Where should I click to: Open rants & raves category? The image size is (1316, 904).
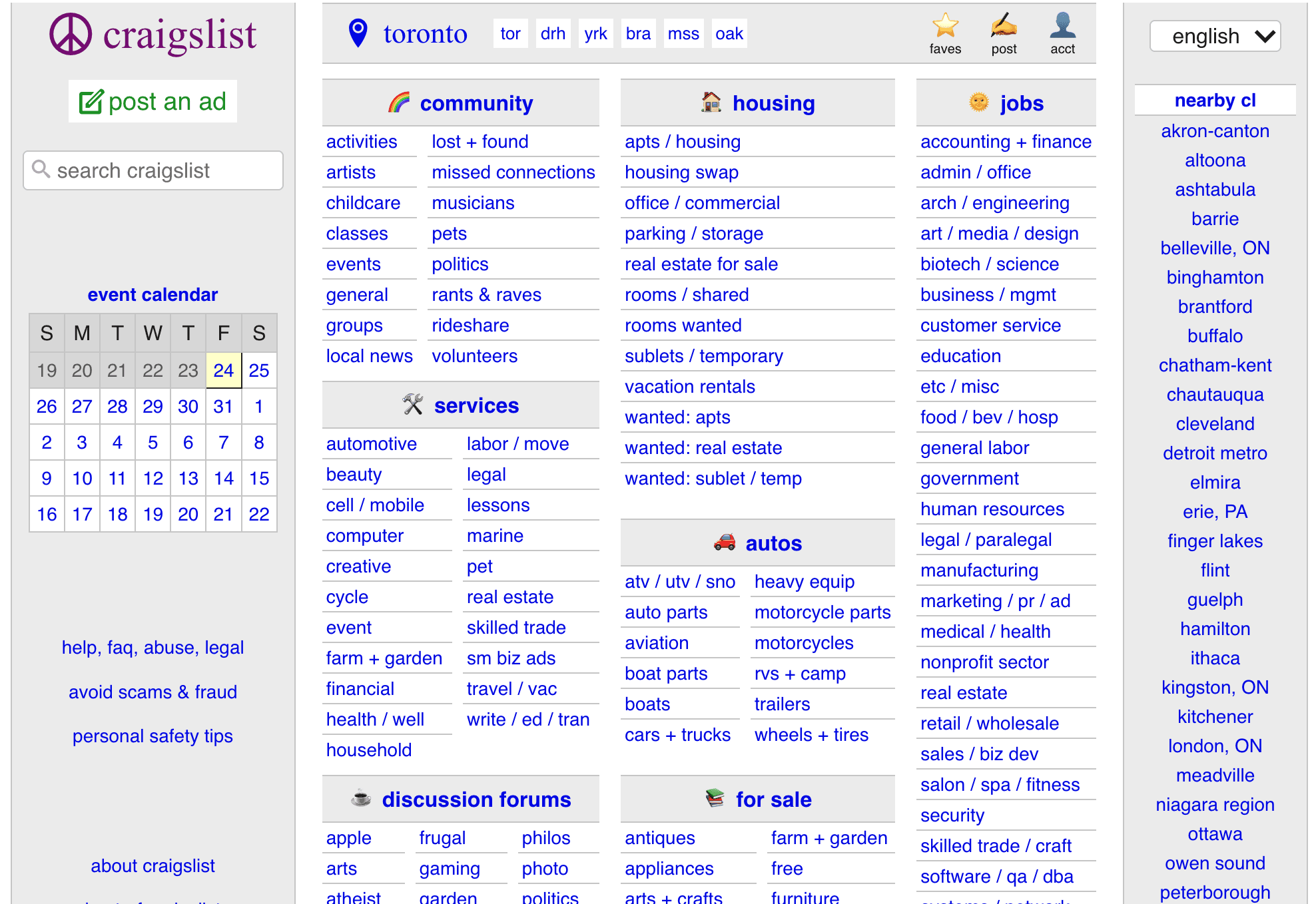(x=487, y=294)
